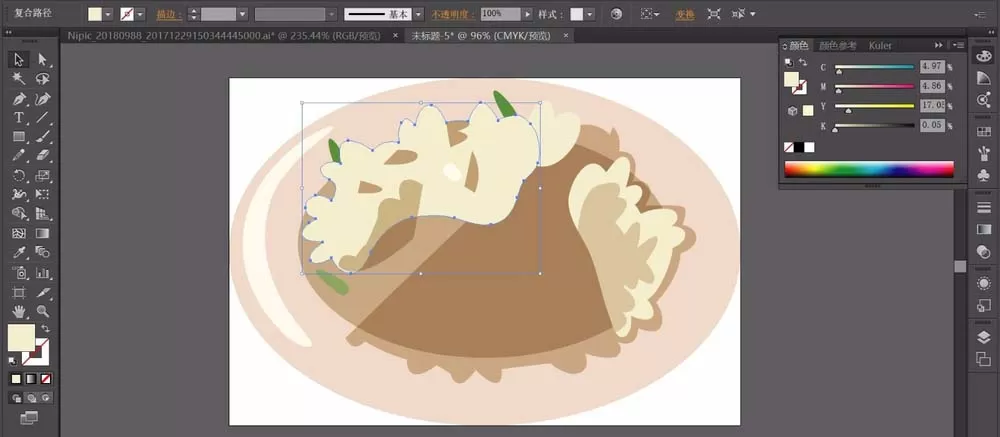Select the Column Graph tool
Image resolution: width=1000 pixels, height=437 pixels.
43,273
